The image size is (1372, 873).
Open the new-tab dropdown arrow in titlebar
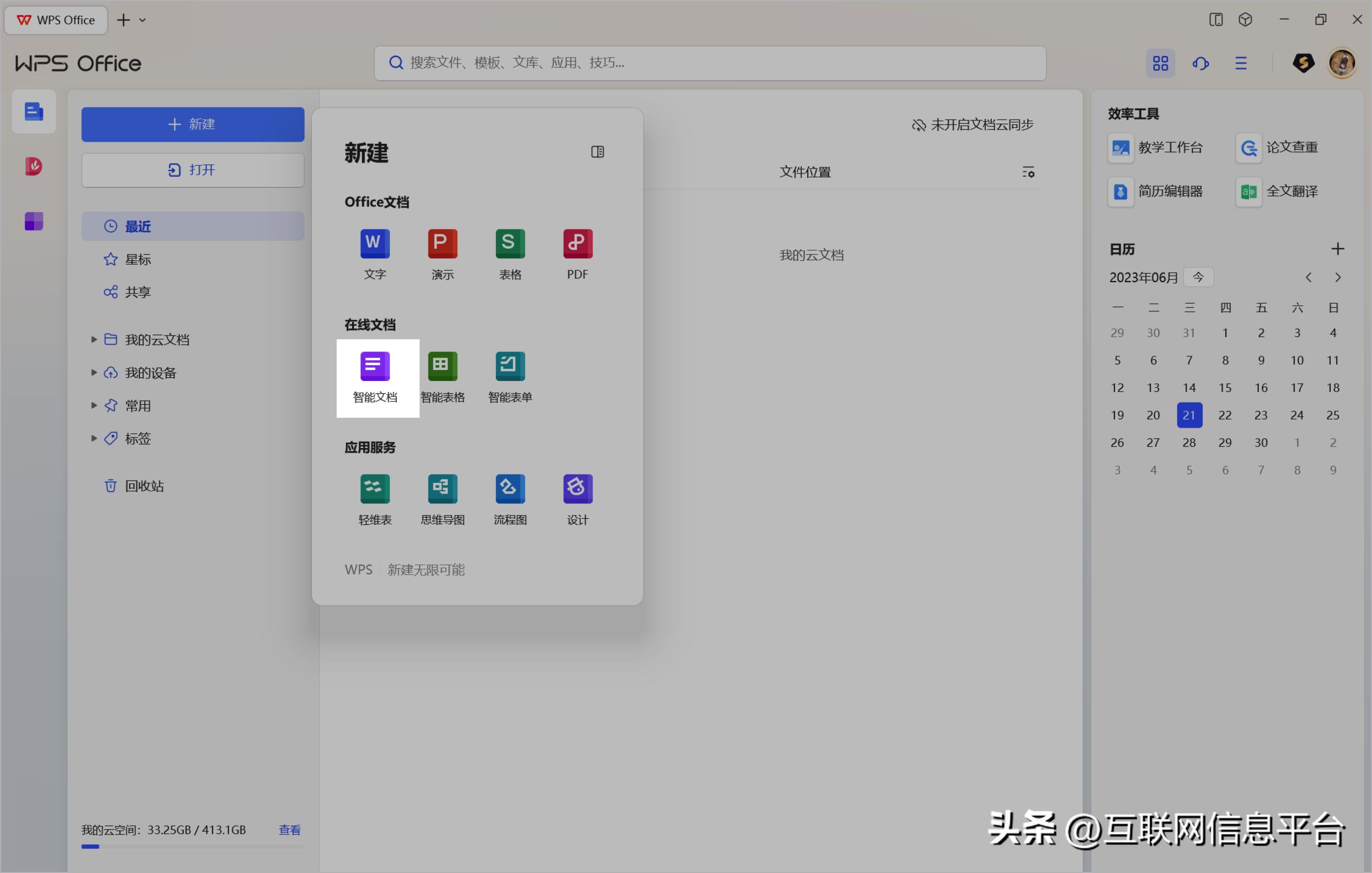tap(143, 20)
